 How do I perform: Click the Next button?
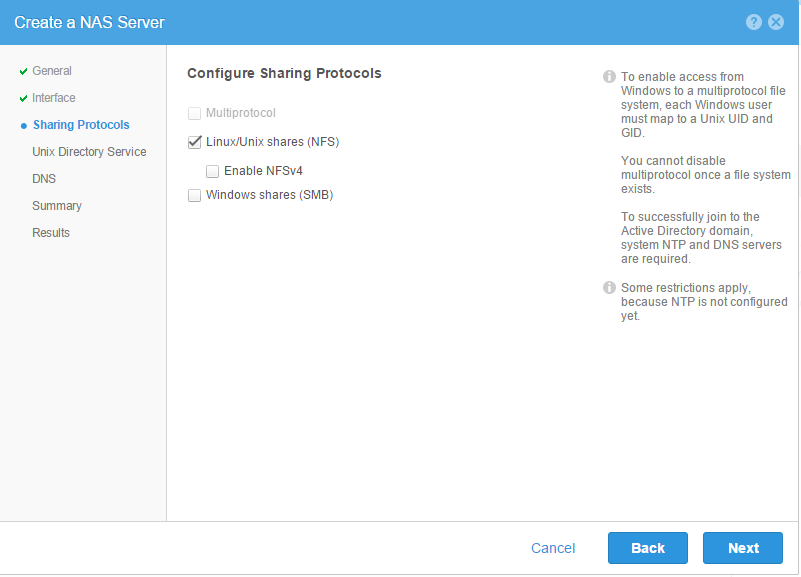743,548
